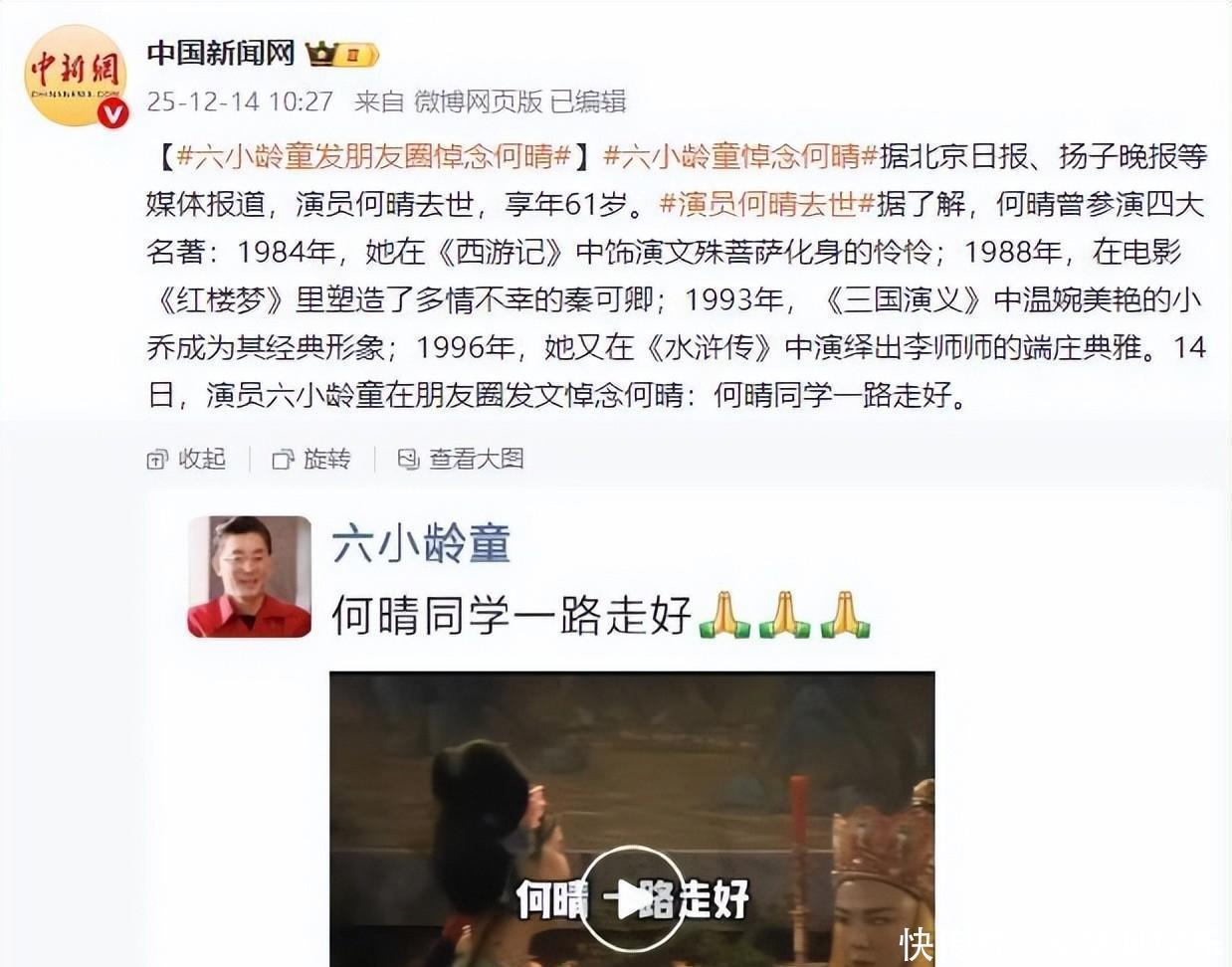Click the praying hands emoji row

784,615
